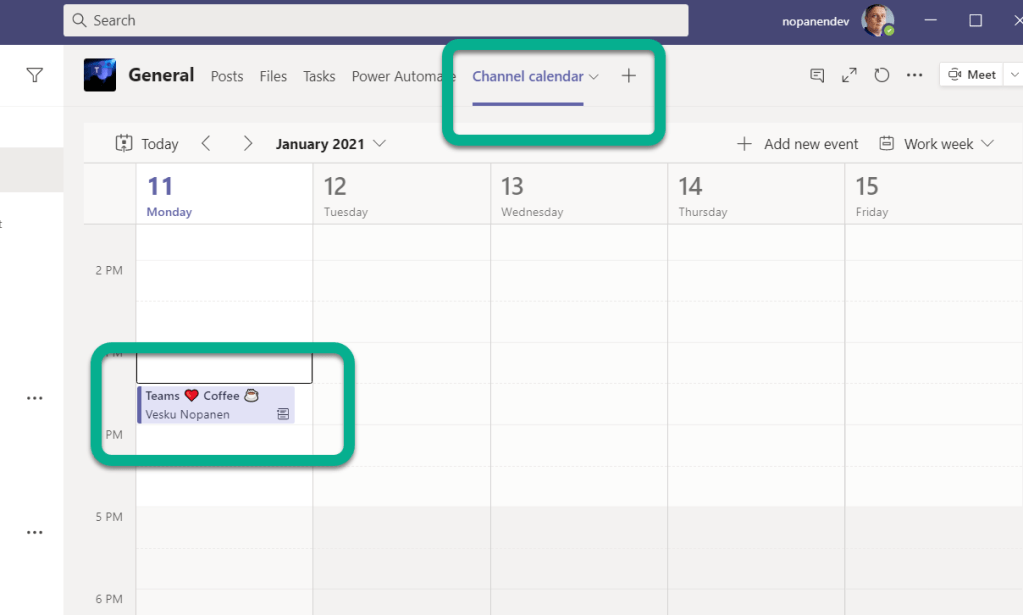Click the filter funnel icon
The image size is (1023, 615).
pos(35,75)
